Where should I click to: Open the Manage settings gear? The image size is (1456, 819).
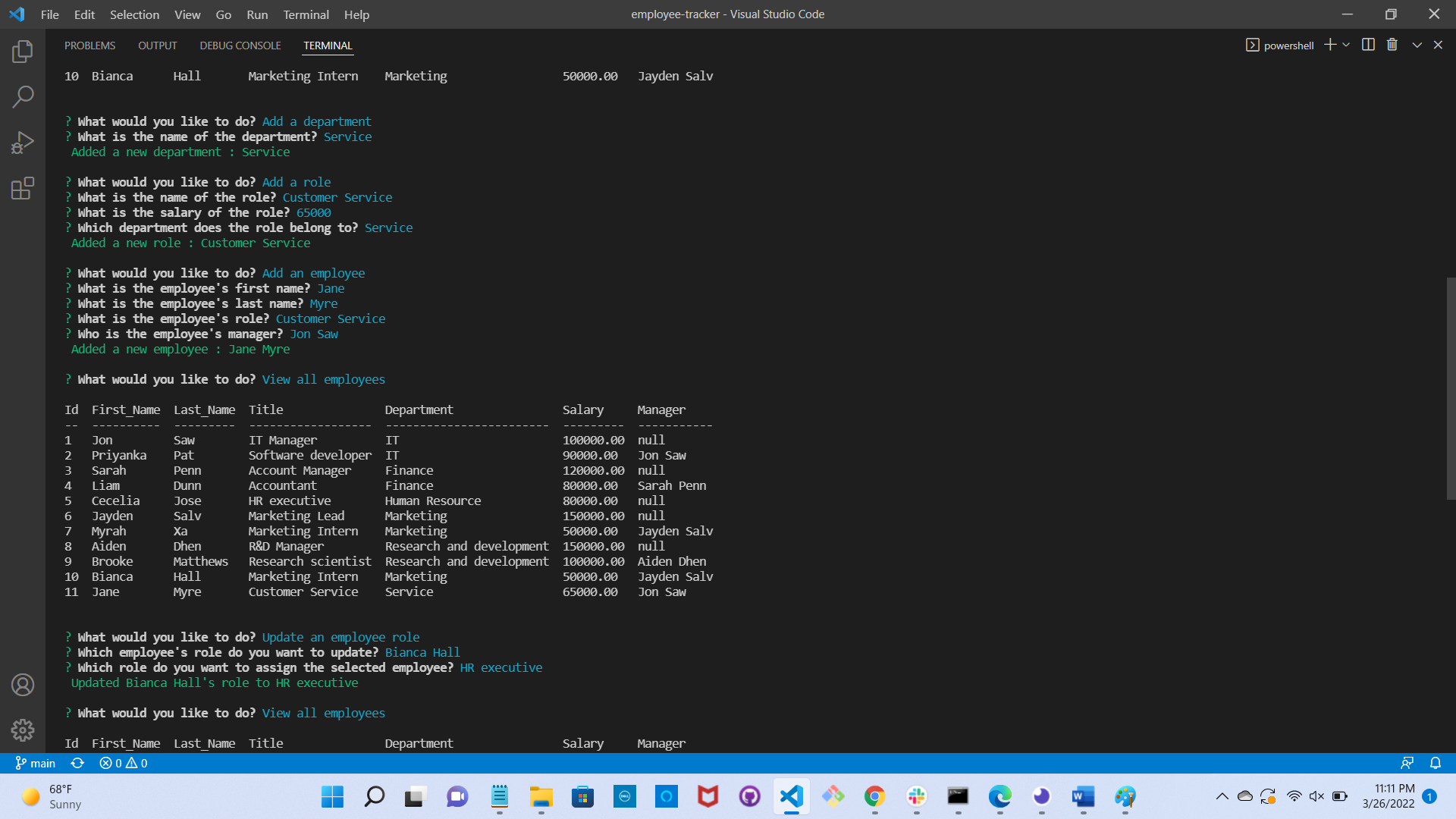(x=23, y=730)
